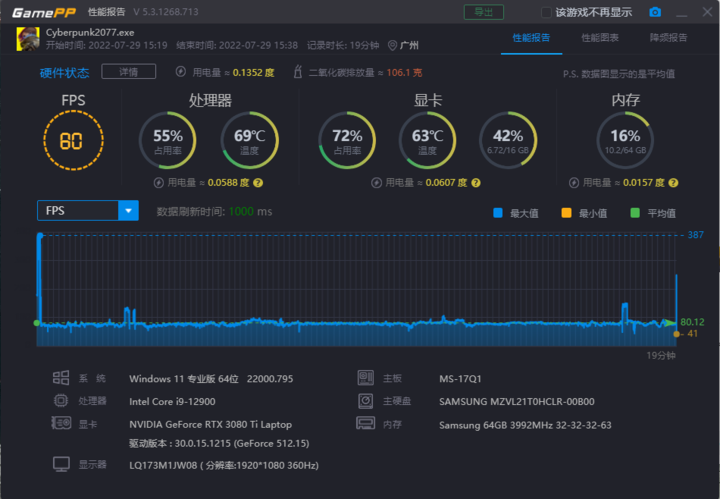The width and height of the screenshot is (720, 499).
Task: Click the SAMSUNG MZVL21T0HCLR-00B00 disk text
Action: [x=517, y=402]
